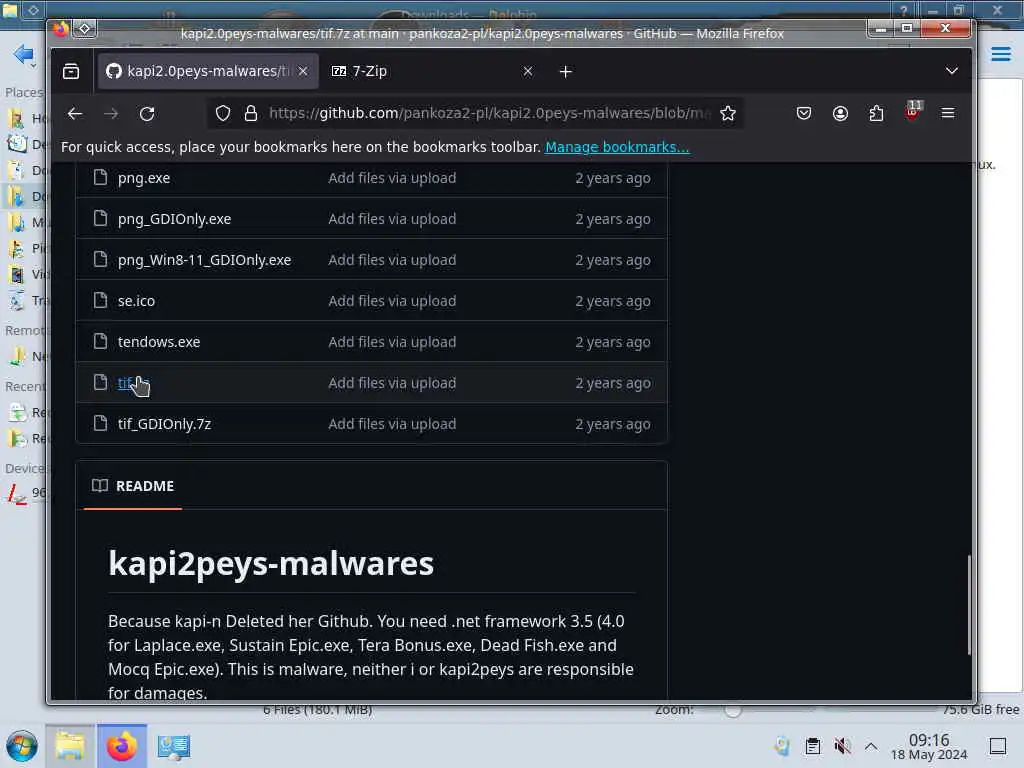Image resolution: width=1024 pixels, height=768 pixels.
Task: Open clipboard tray icon
Action: [x=812, y=746]
